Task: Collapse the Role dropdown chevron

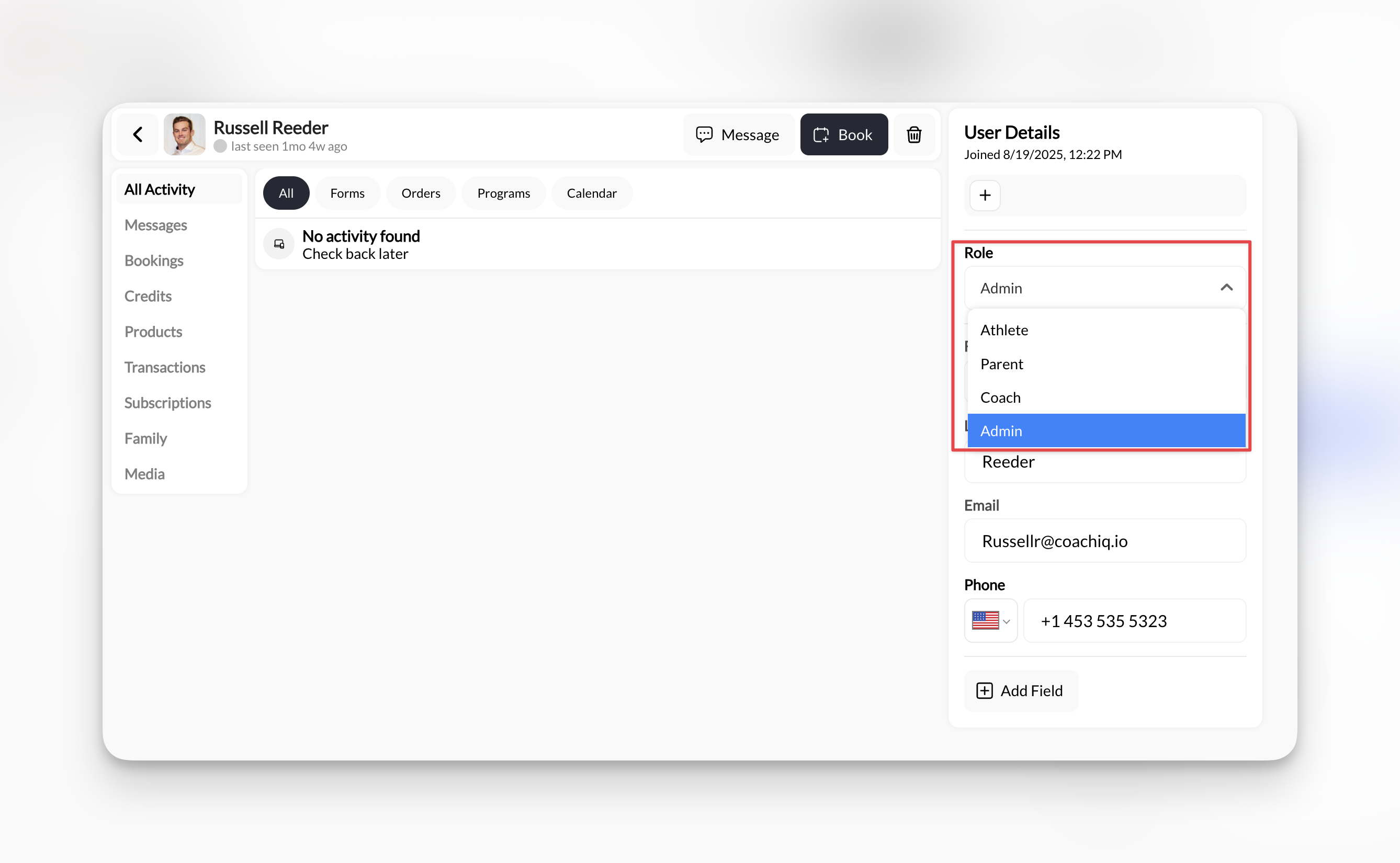Action: [1226, 288]
